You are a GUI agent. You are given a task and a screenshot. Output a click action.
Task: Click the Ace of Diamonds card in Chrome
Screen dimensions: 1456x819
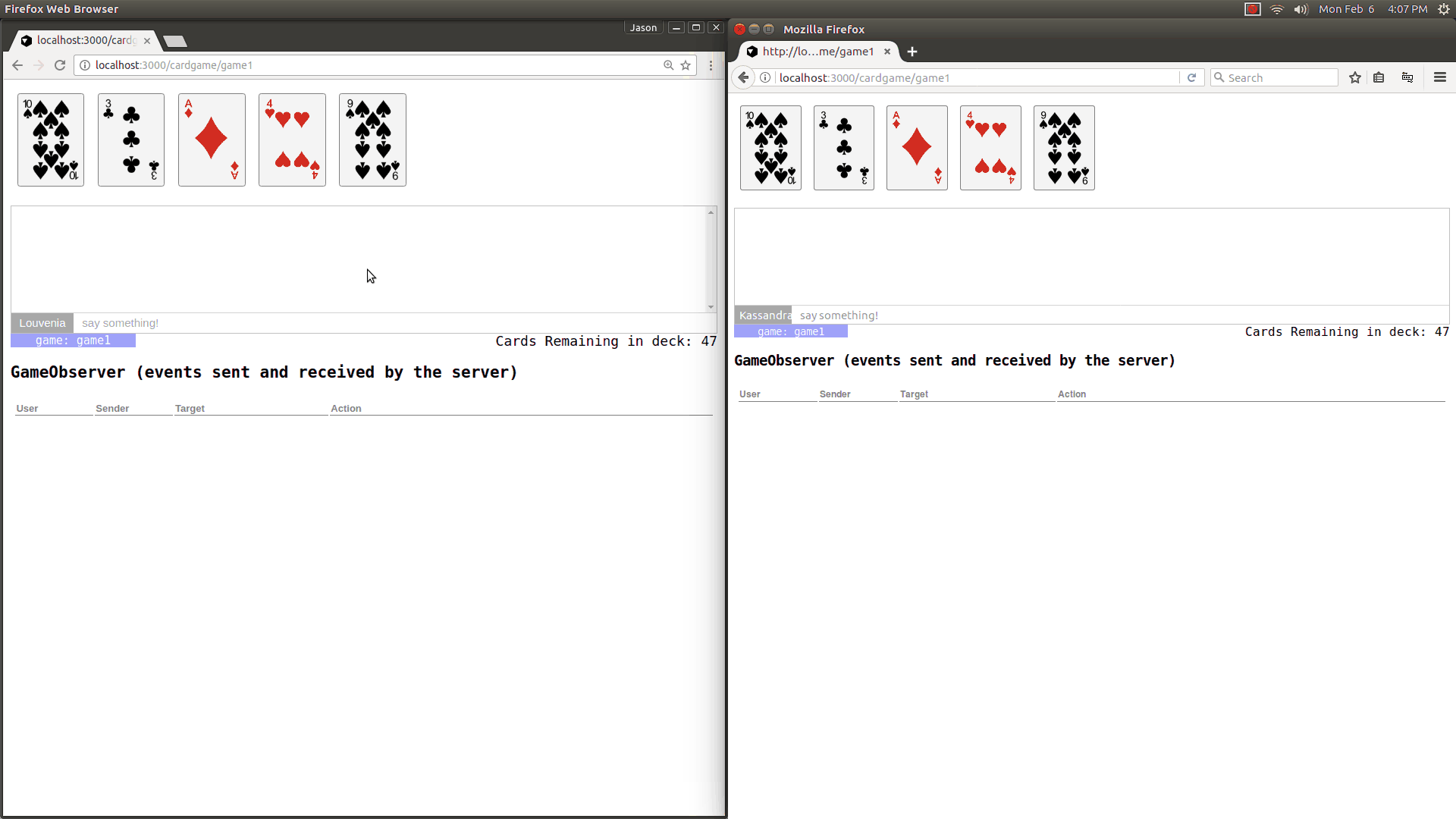click(212, 140)
